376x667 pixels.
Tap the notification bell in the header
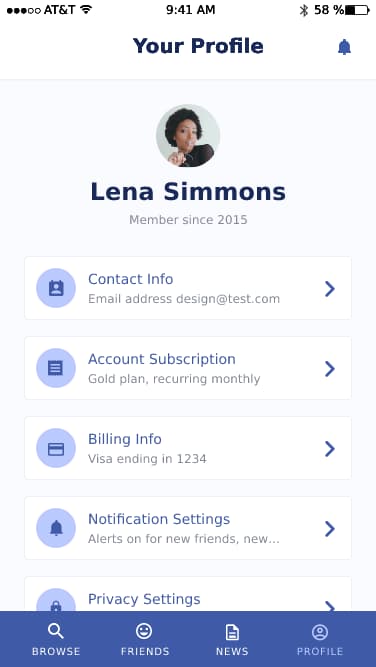pyautogui.click(x=345, y=47)
